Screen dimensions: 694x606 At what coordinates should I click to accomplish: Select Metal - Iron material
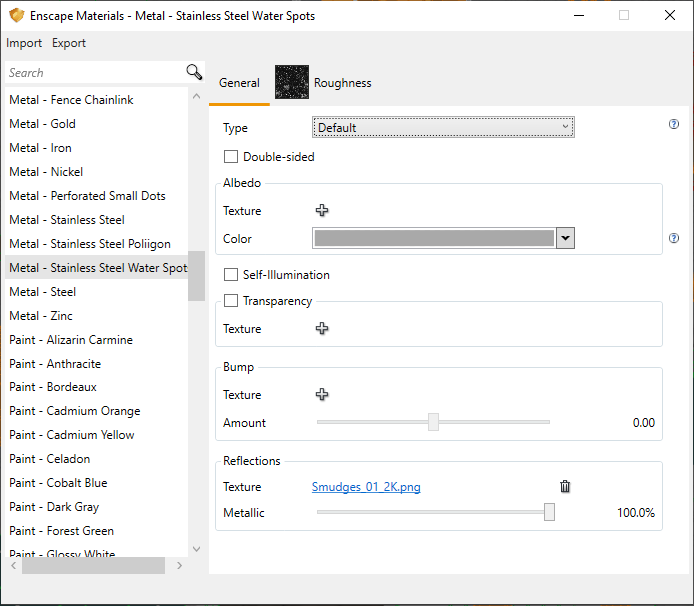(96, 147)
